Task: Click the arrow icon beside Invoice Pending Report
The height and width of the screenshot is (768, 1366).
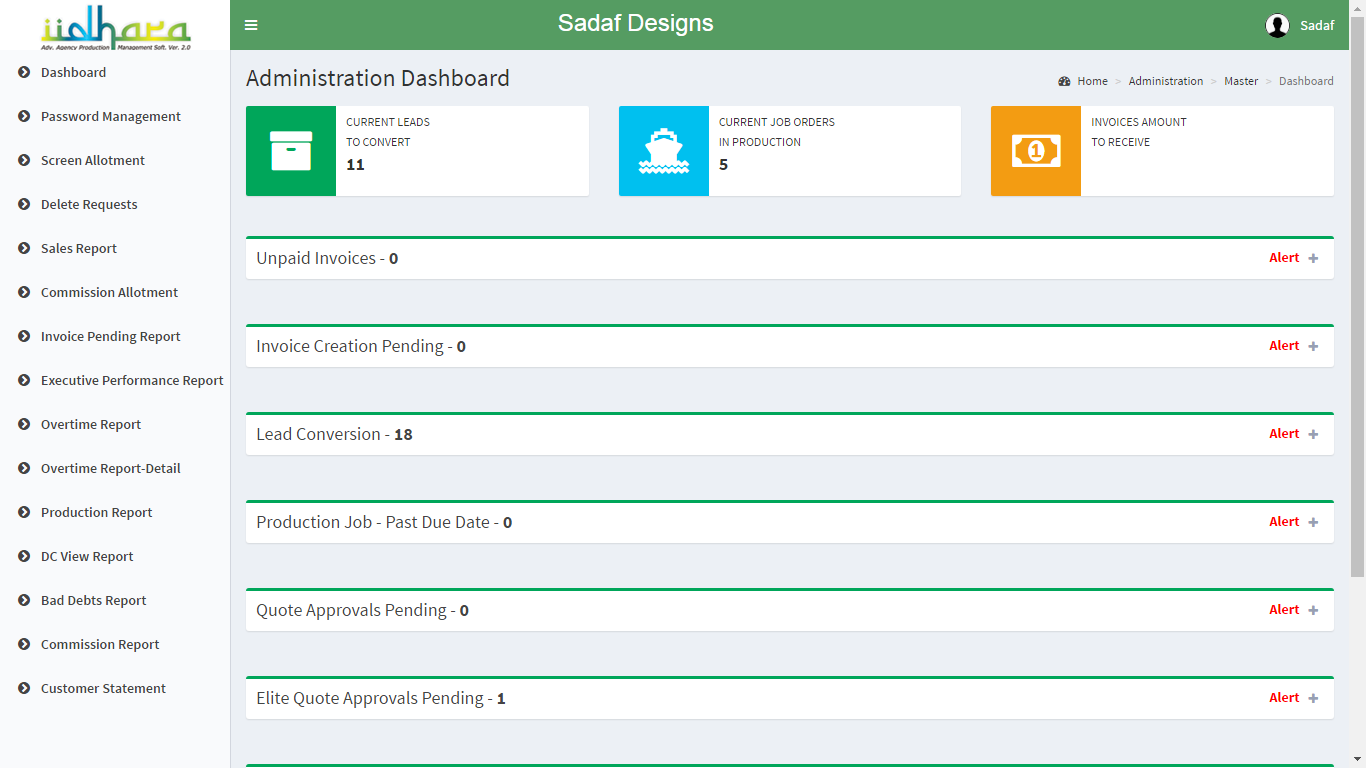Action: pyautogui.click(x=24, y=336)
